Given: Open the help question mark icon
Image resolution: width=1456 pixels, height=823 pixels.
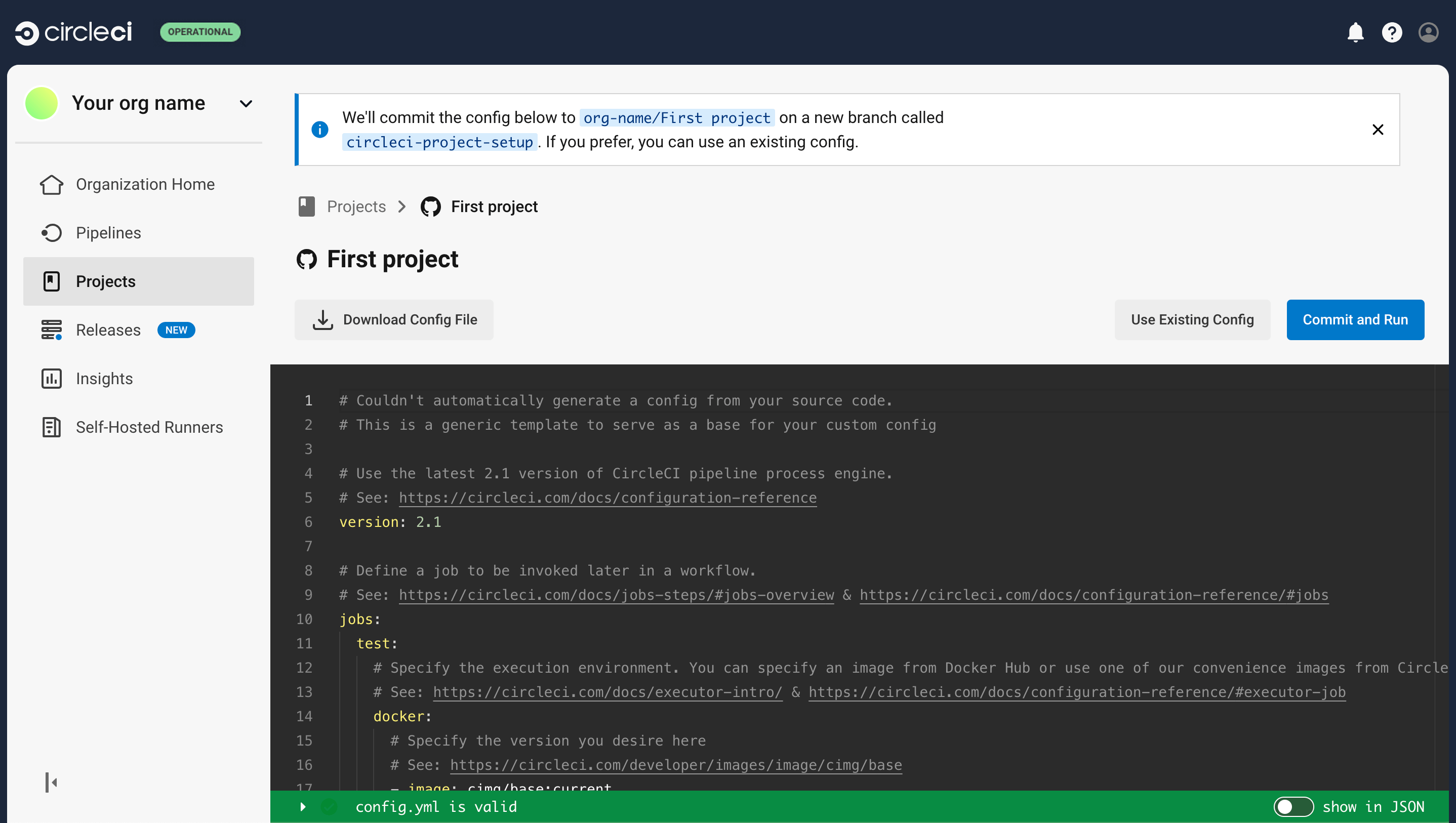Looking at the screenshot, I should tap(1392, 32).
